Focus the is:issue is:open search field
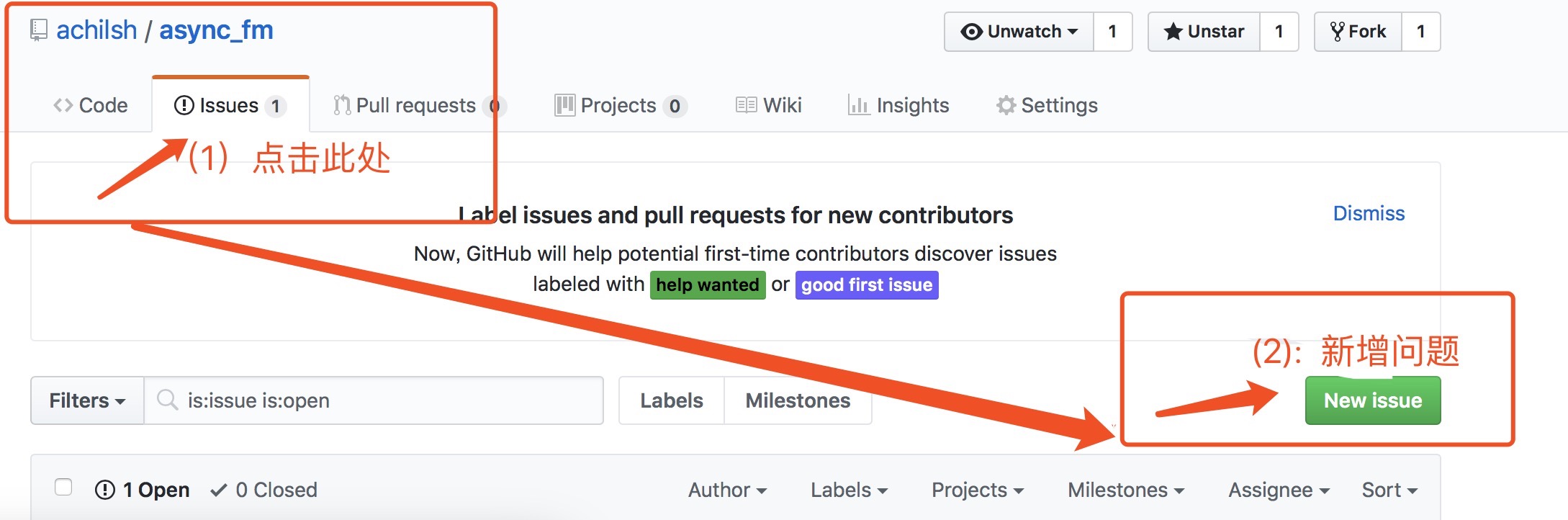Viewport: 1568px width, 520px height. coord(374,400)
